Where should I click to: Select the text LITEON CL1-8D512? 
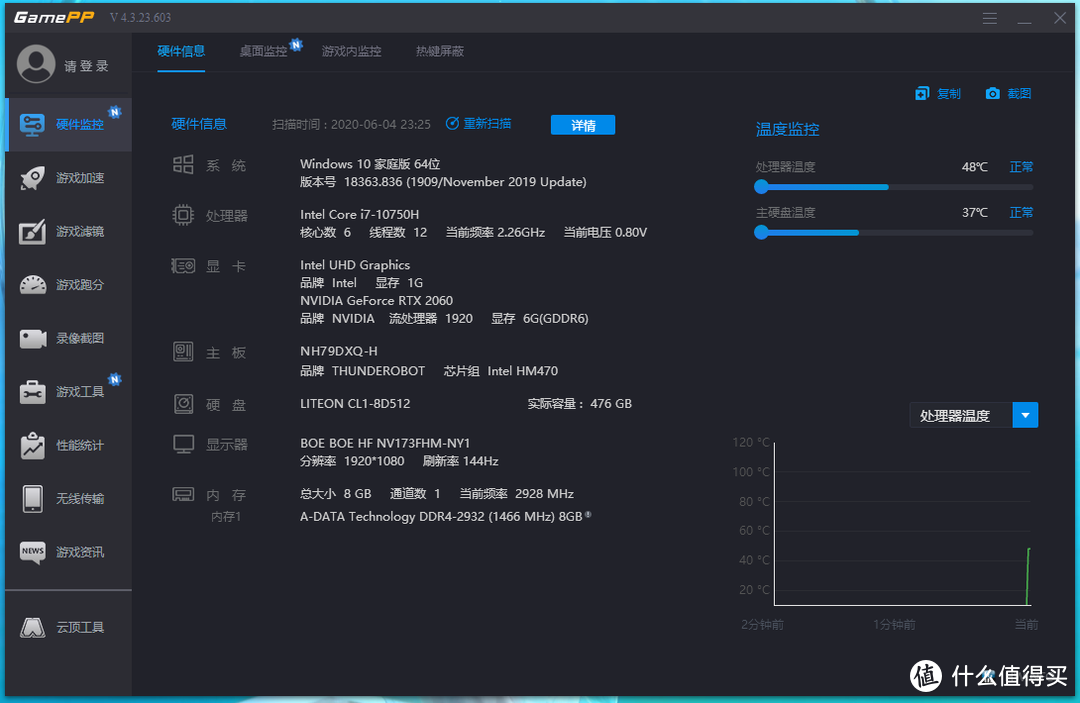point(355,403)
